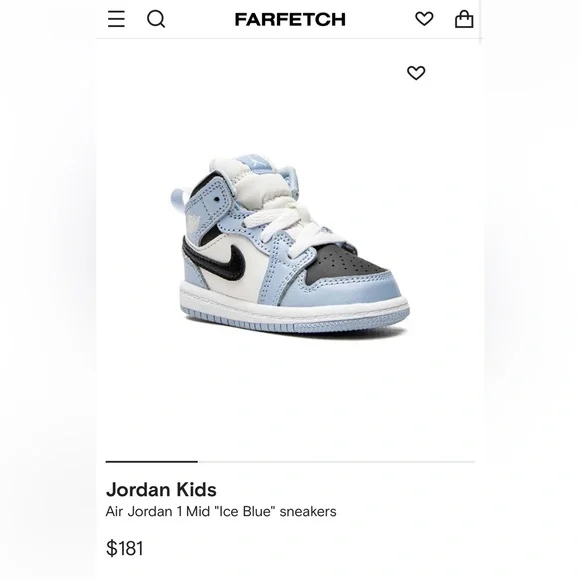Open the wishlist from header heart
This screenshot has height=580, width=580.
424,19
